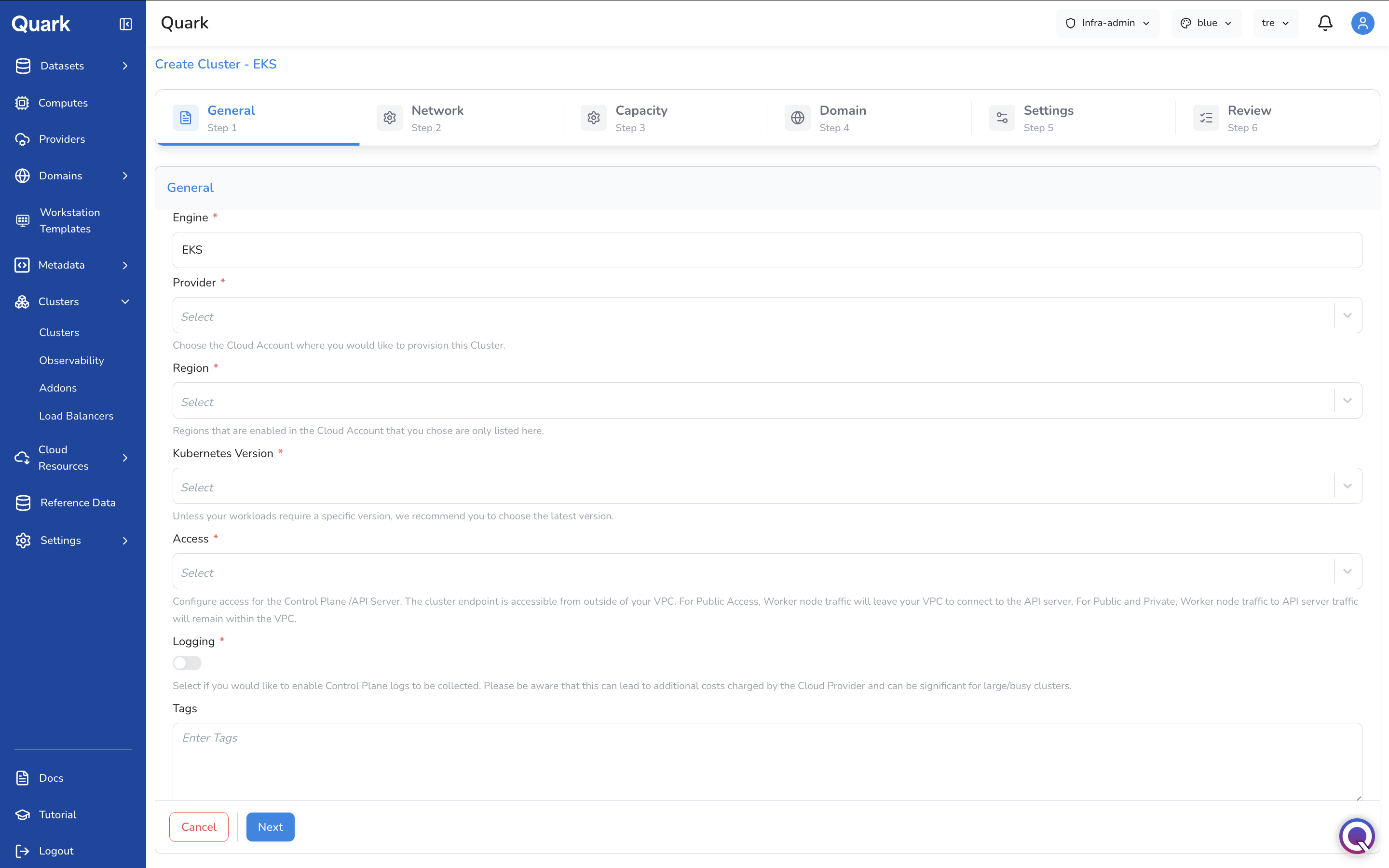Open the chat assistant bubble icon

(1357, 836)
